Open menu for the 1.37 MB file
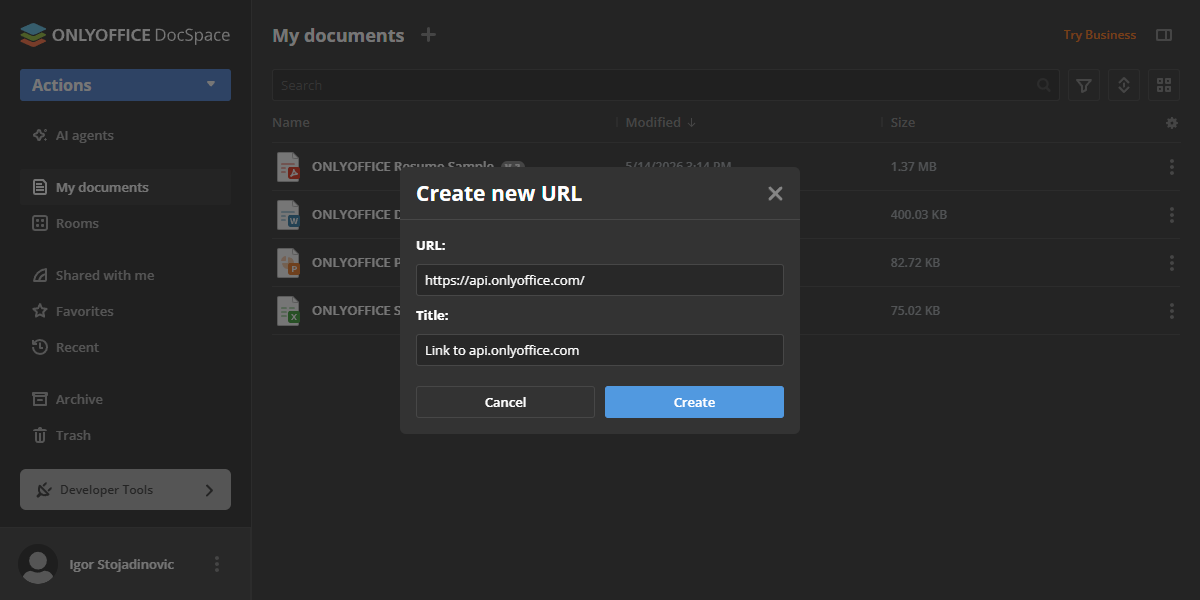1200x600 pixels. (1172, 167)
